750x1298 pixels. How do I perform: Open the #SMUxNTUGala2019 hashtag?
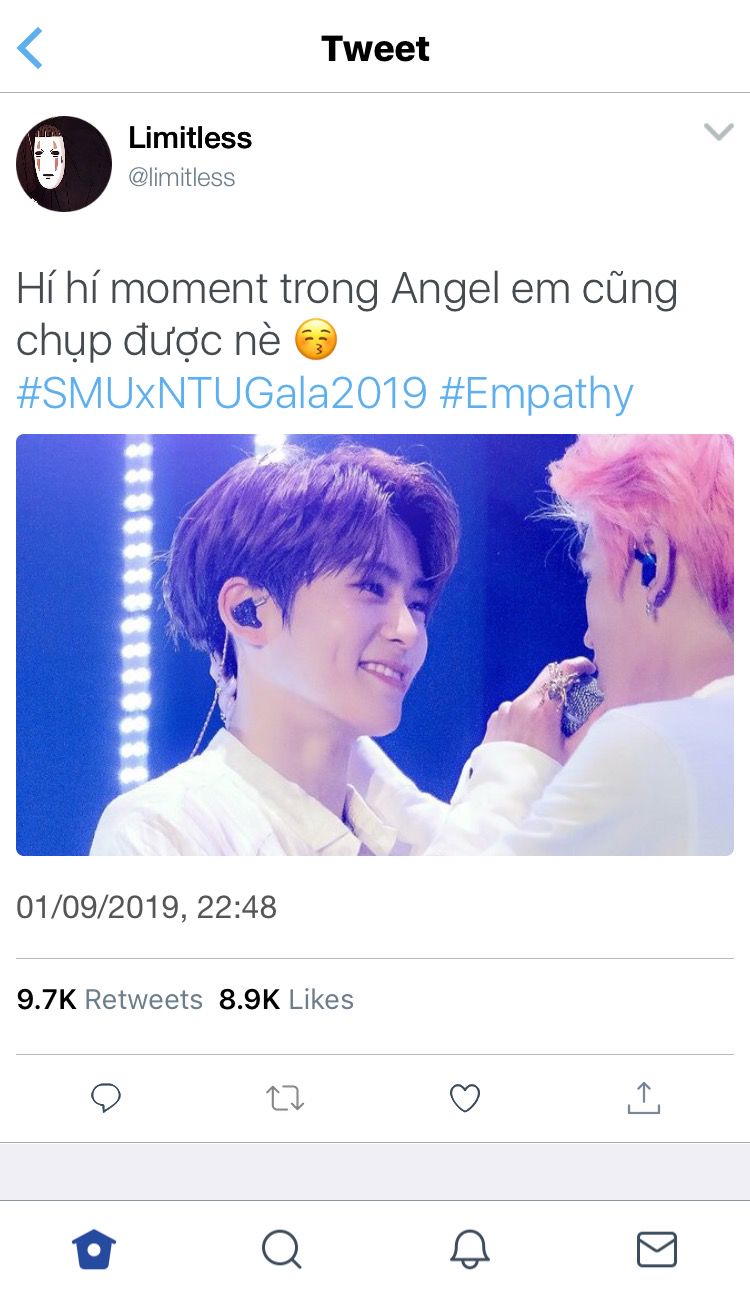(222, 394)
